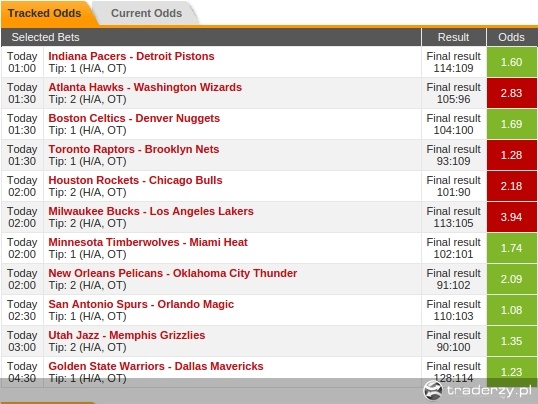Open Atlanta Hawks - Washington Wizards match

point(145,87)
